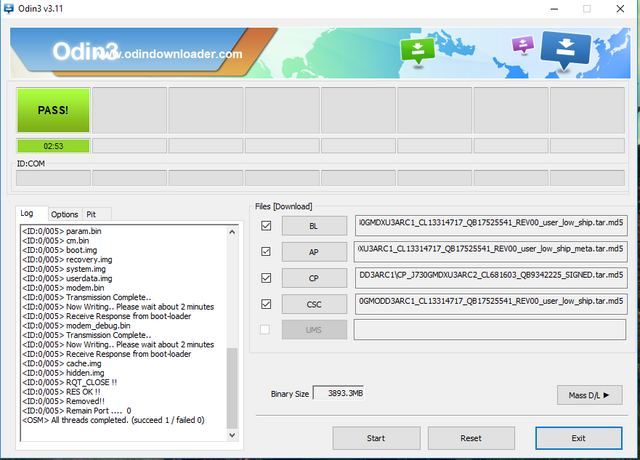Screen dimensions: 640x460
Task: Select log line 'RQT_CLOSE !!'
Action: coord(70,382)
